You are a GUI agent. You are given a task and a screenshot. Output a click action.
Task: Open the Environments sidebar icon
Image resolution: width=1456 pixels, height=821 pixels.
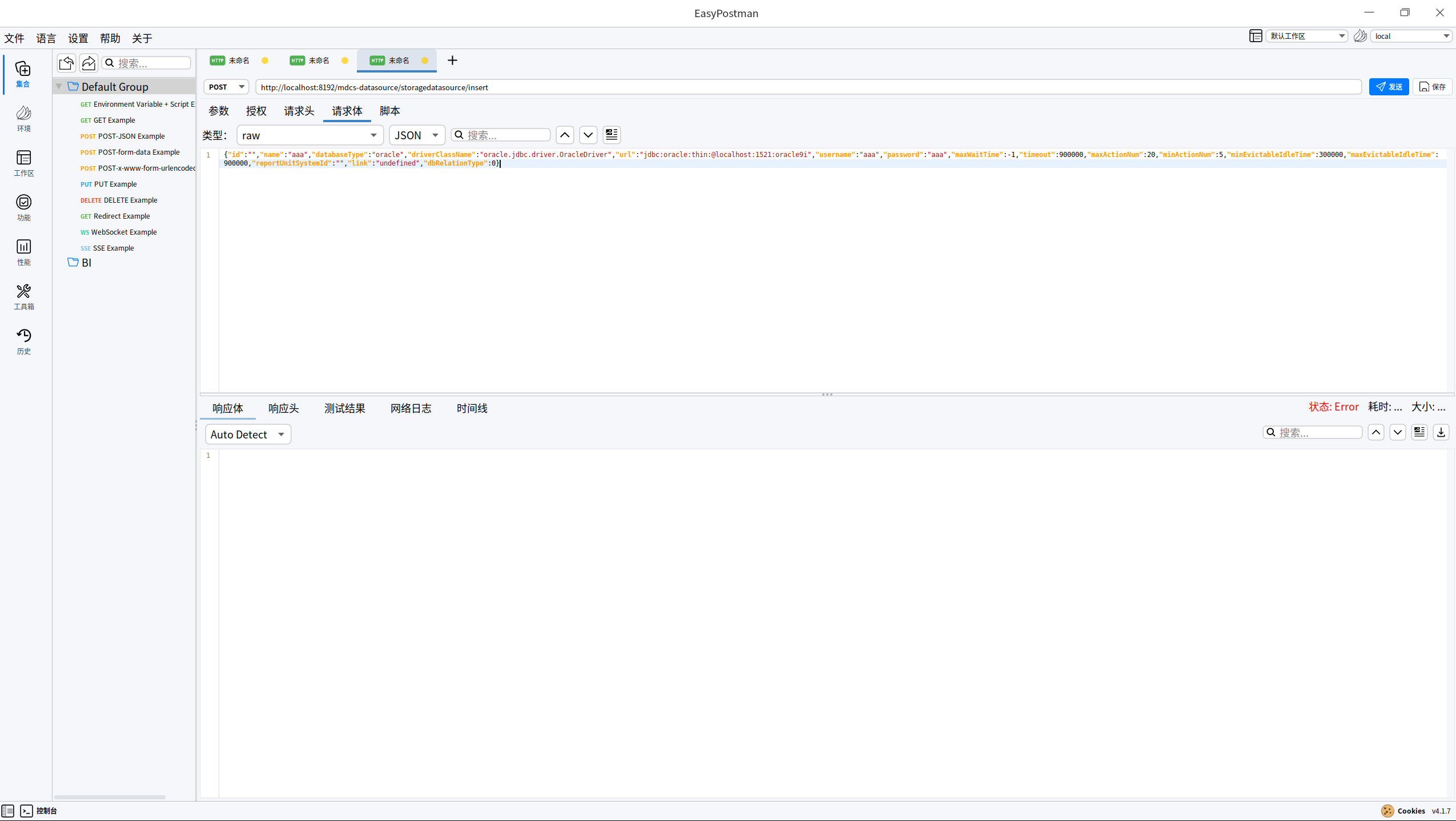23,118
